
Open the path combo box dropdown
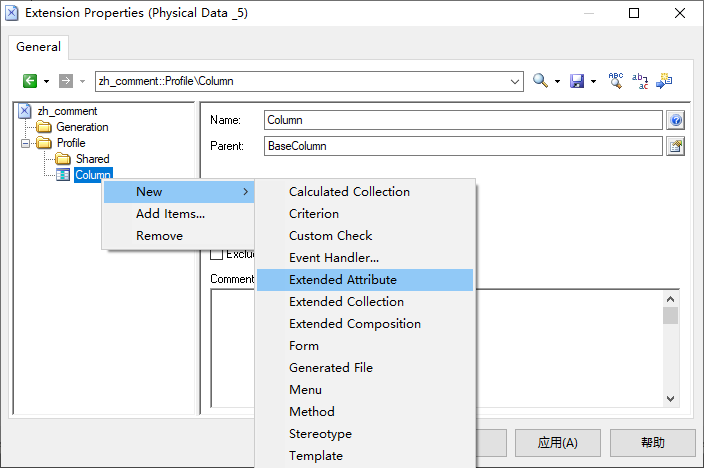(515, 81)
